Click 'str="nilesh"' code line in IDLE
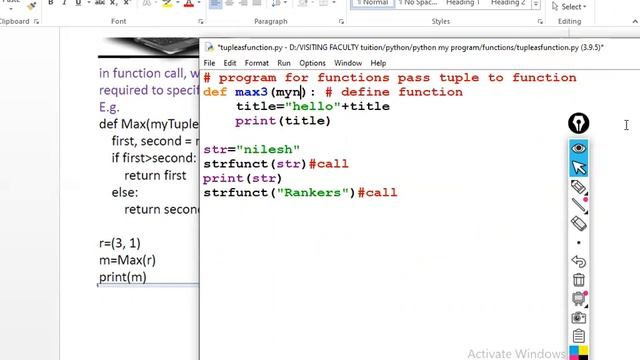The image size is (640, 360). [251, 149]
